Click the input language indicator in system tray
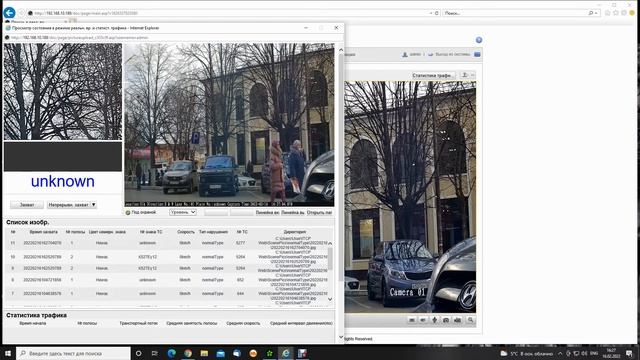 click(594, 353)
